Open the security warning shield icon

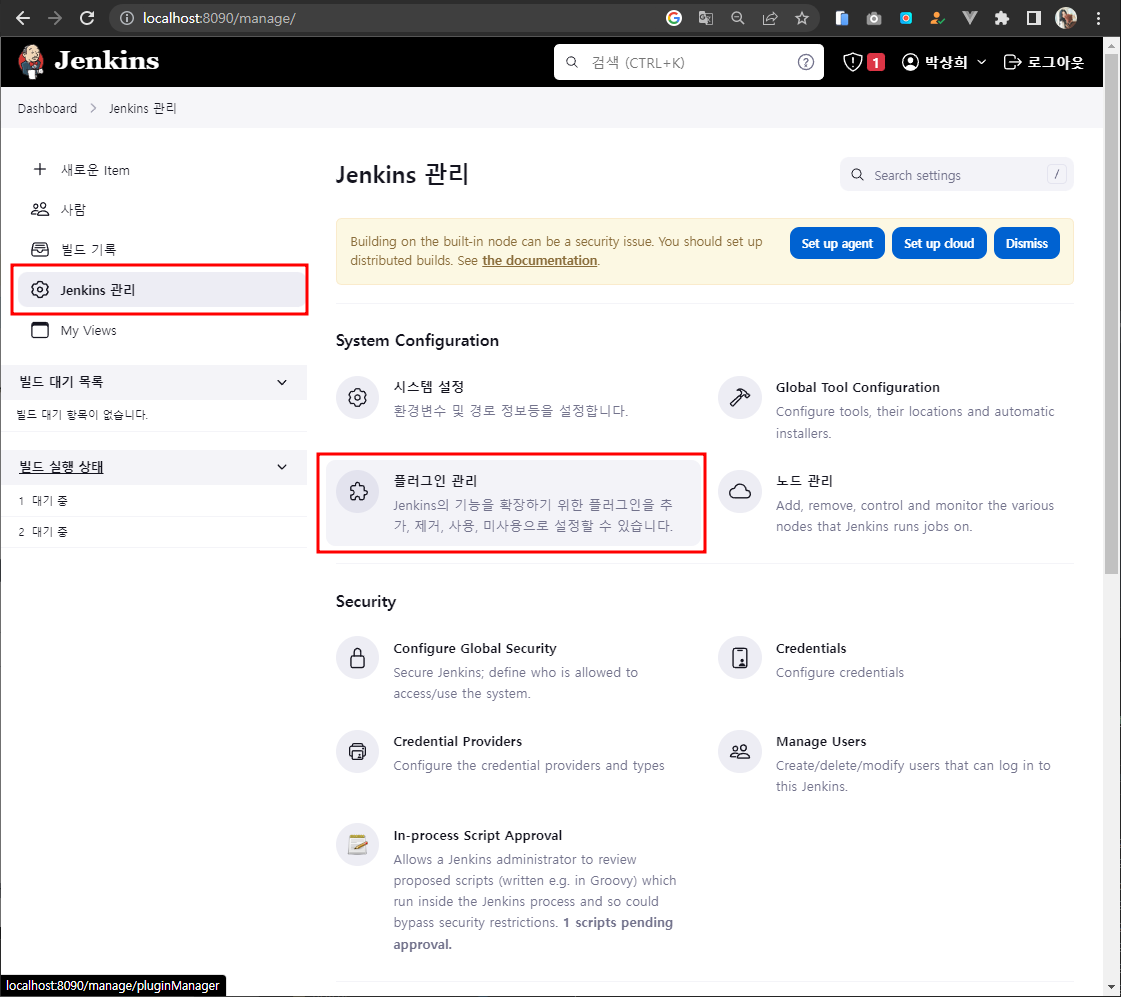[852, 62]
